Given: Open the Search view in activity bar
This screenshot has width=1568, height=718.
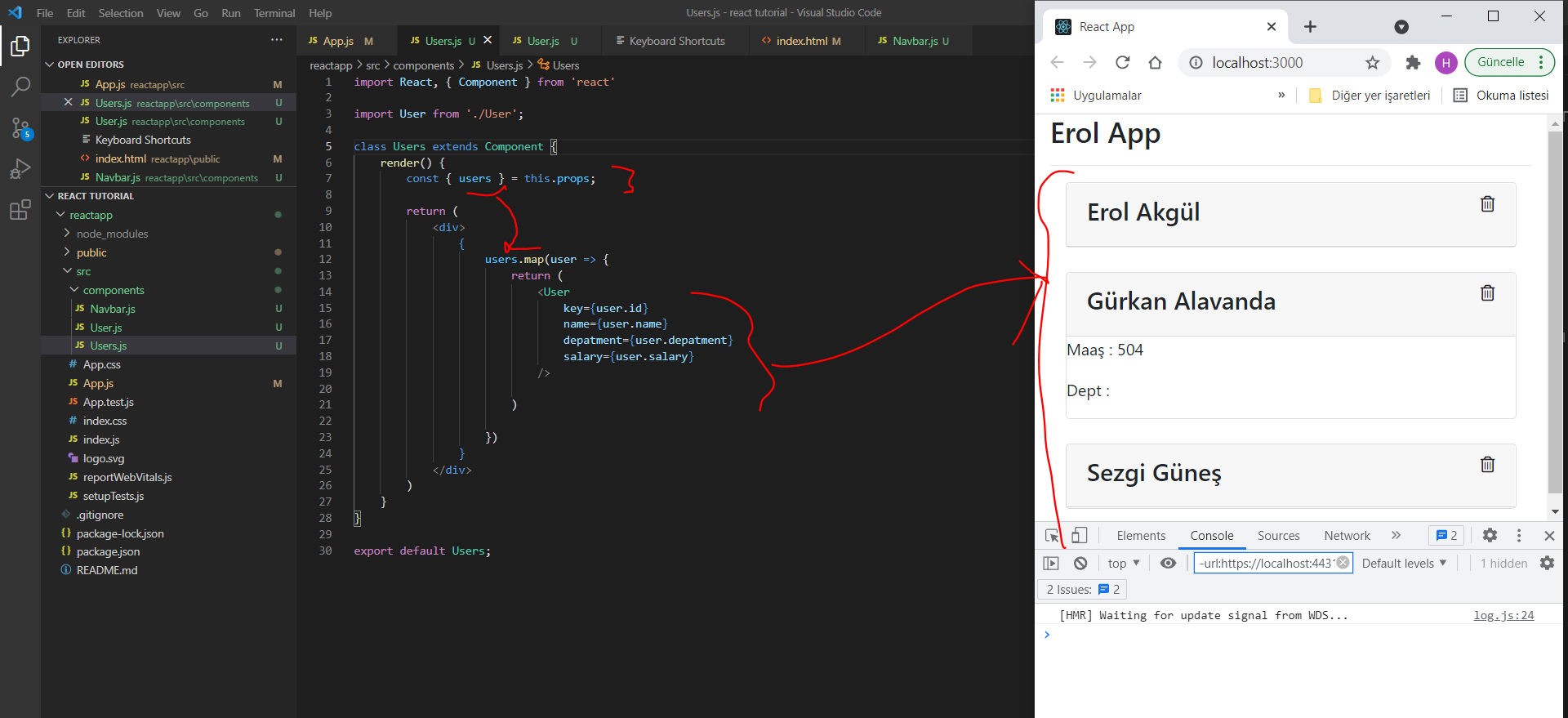Looking at the screenshot, I should click(20, 87).
